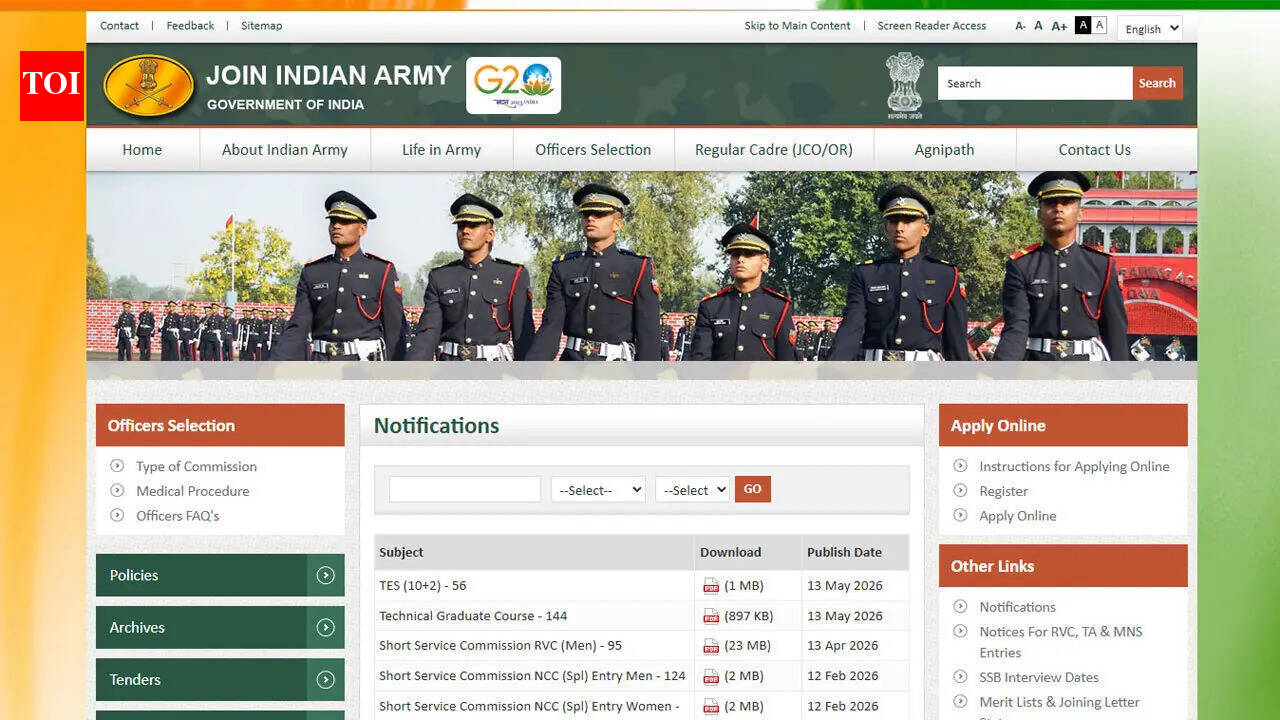Open the first --Select-- dropdown in Notifications filter
This screenshot has width=1280, height=720.
point(598,490)
